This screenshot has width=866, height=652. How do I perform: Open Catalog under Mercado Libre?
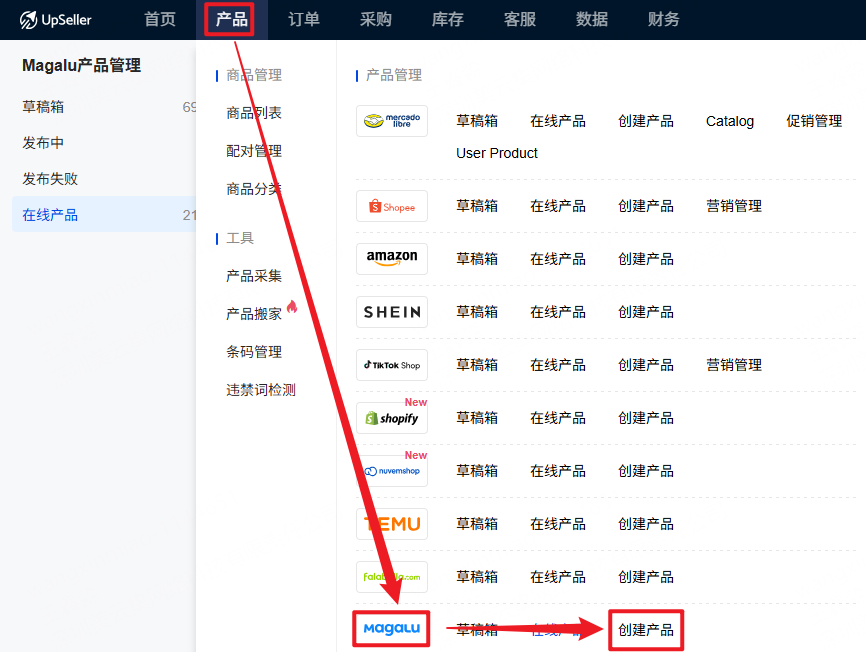730,121
